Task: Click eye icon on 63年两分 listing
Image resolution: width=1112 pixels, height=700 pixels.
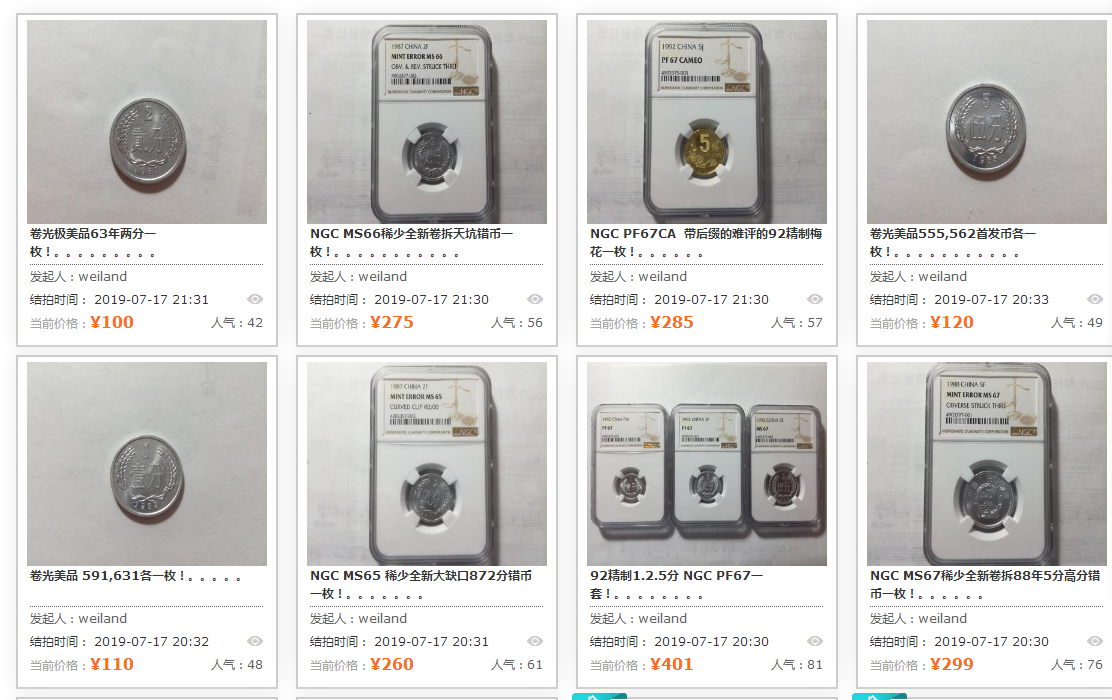Action: pos(255,299)
